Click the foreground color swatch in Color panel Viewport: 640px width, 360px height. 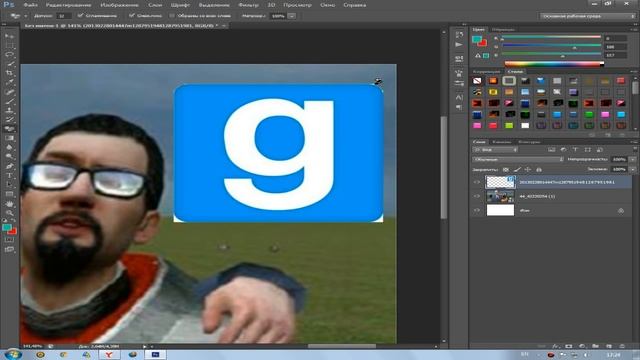(x=476, y=39)
